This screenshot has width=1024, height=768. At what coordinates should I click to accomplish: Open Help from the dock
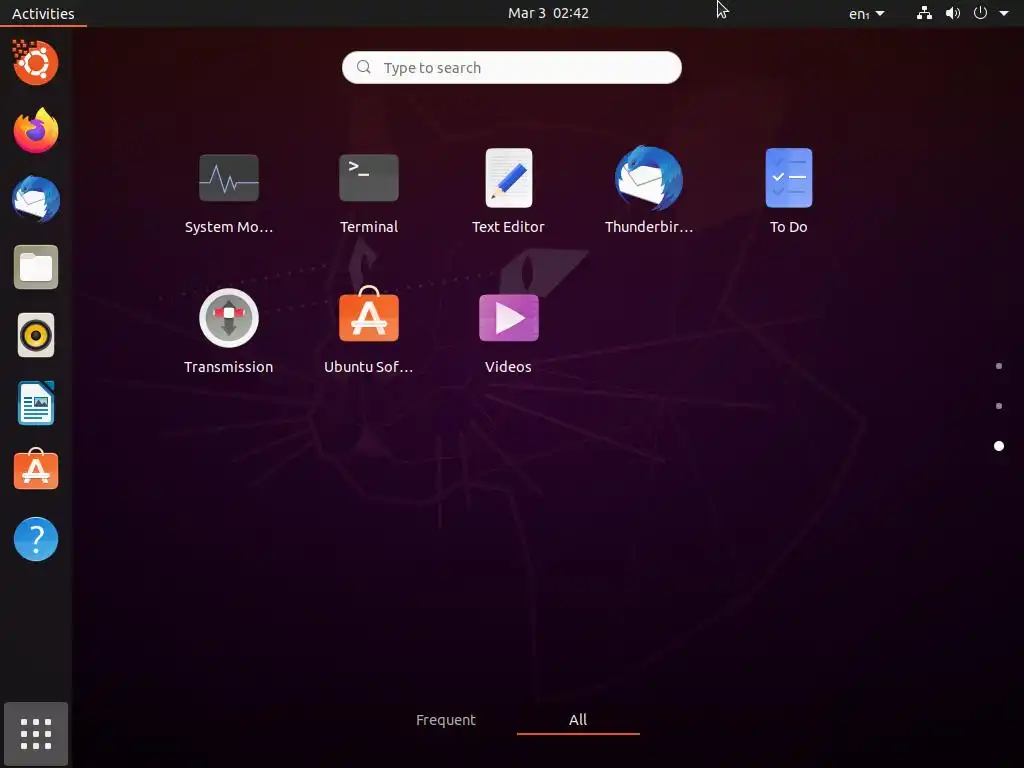click(x=36, y=539)
